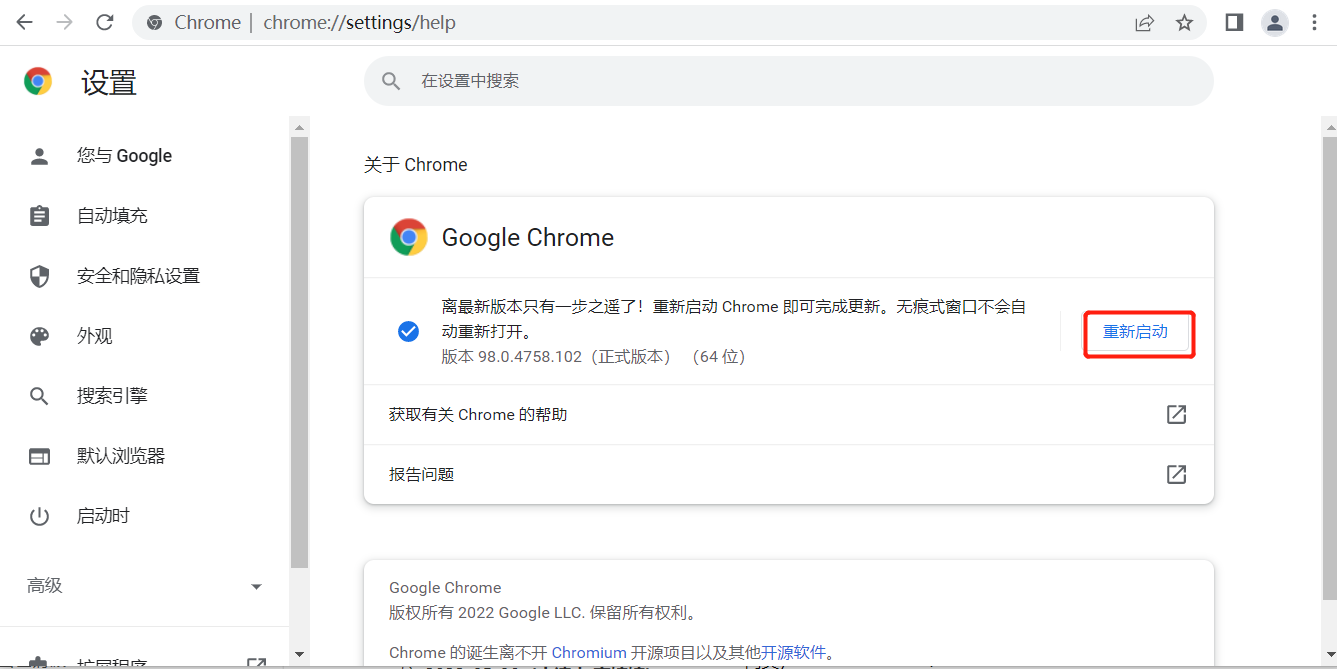Expand the 高级 section arrow
1337x669 pixels.
click(x=256, y=587)
